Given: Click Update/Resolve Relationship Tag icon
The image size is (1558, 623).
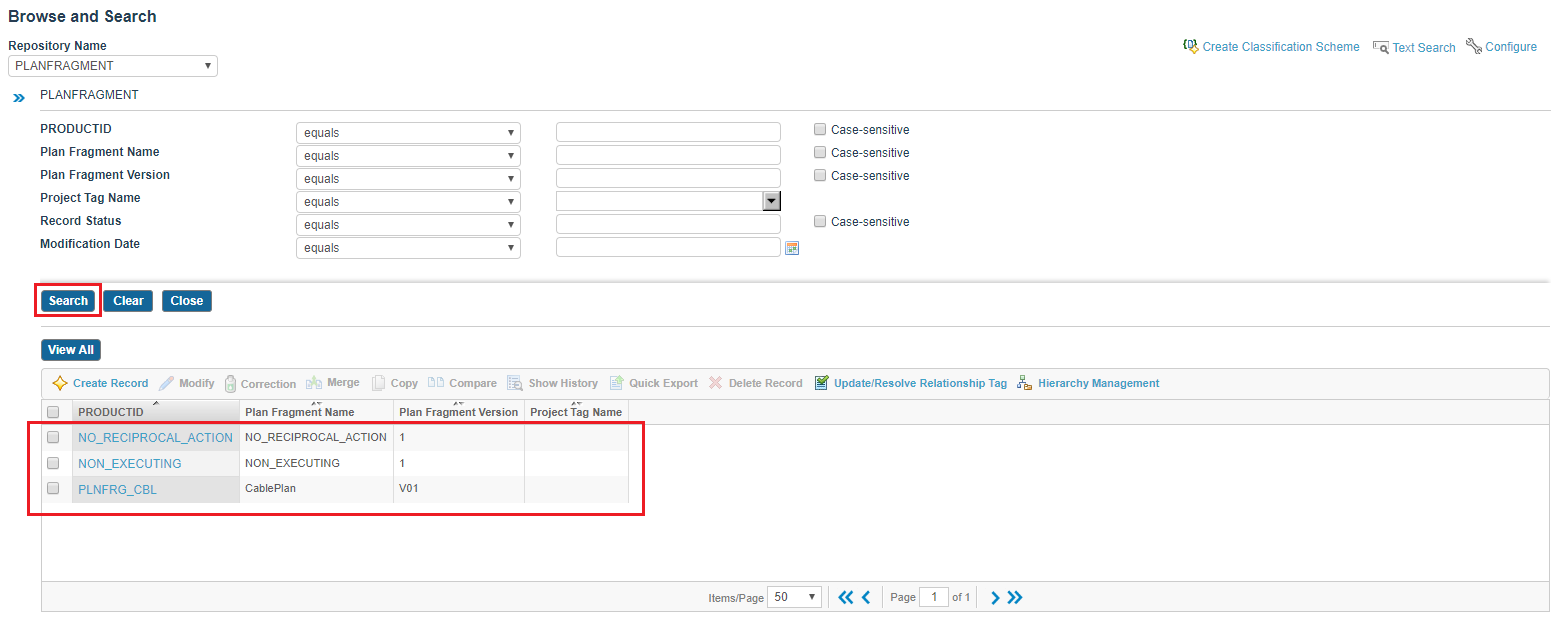Looking at the screenshot, I should pyautogui.click(x=821, y=383).
